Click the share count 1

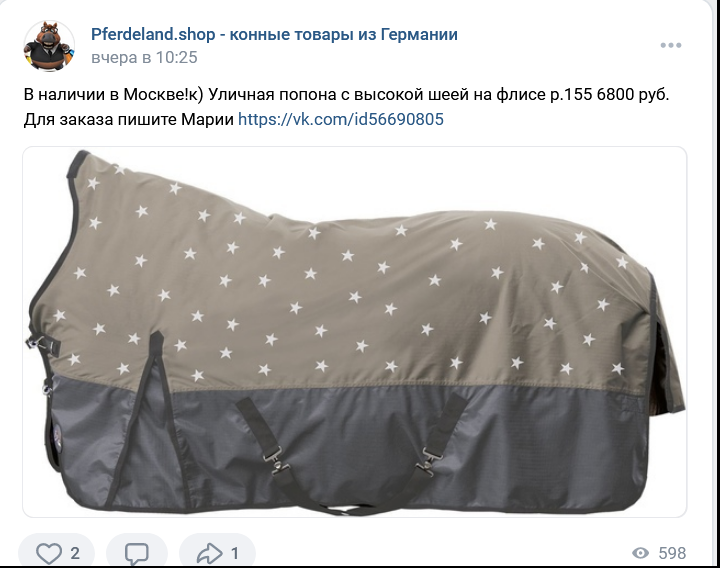click(235, 553)
